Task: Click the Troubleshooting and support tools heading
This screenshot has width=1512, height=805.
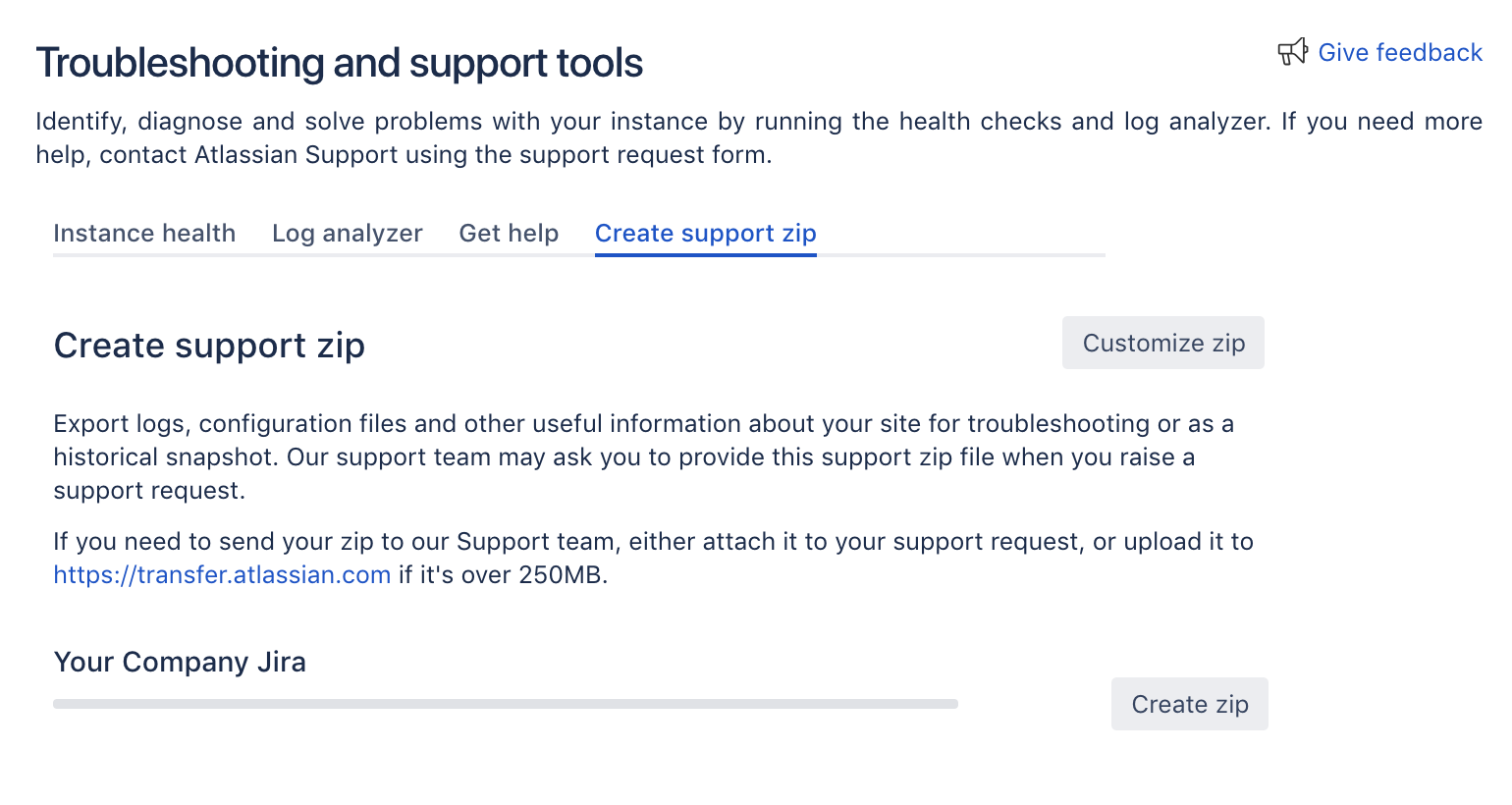Action: pyautogui.click(x=339, y=63)
